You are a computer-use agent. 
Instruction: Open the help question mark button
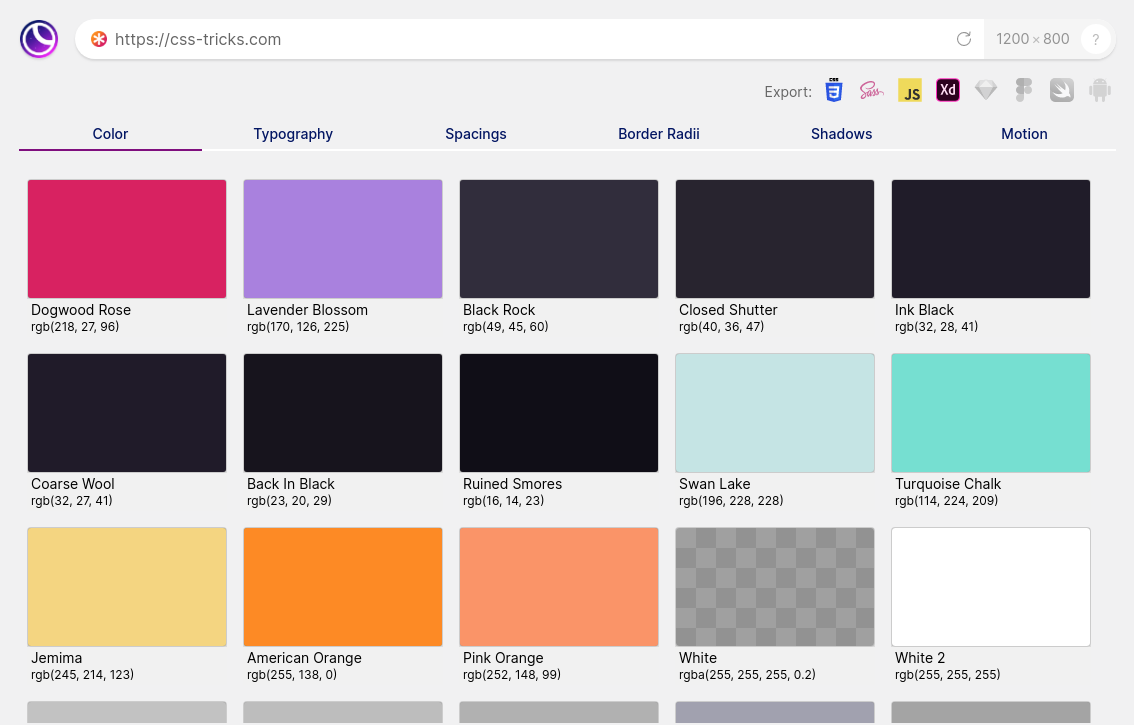[x=1096, y=39]
